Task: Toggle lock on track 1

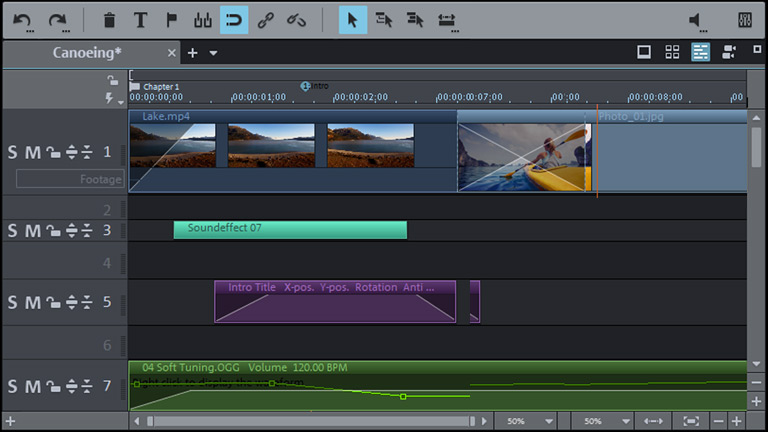Action: point(53,152)
